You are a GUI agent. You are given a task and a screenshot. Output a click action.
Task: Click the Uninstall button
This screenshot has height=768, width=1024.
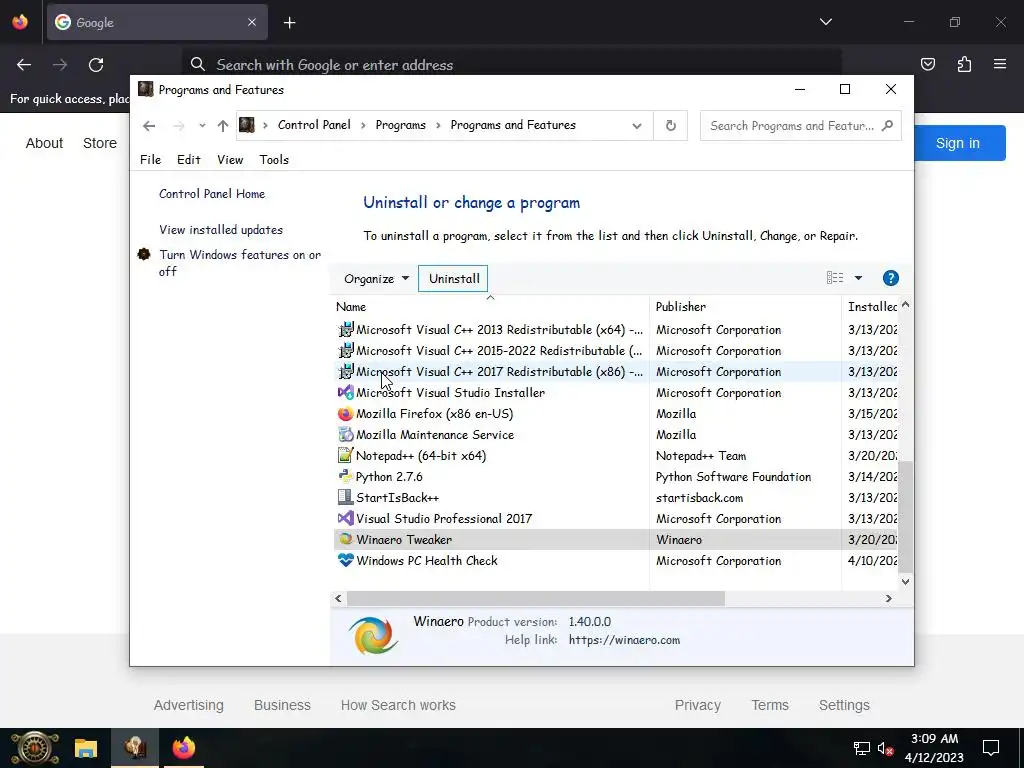[x=453, y=279]
